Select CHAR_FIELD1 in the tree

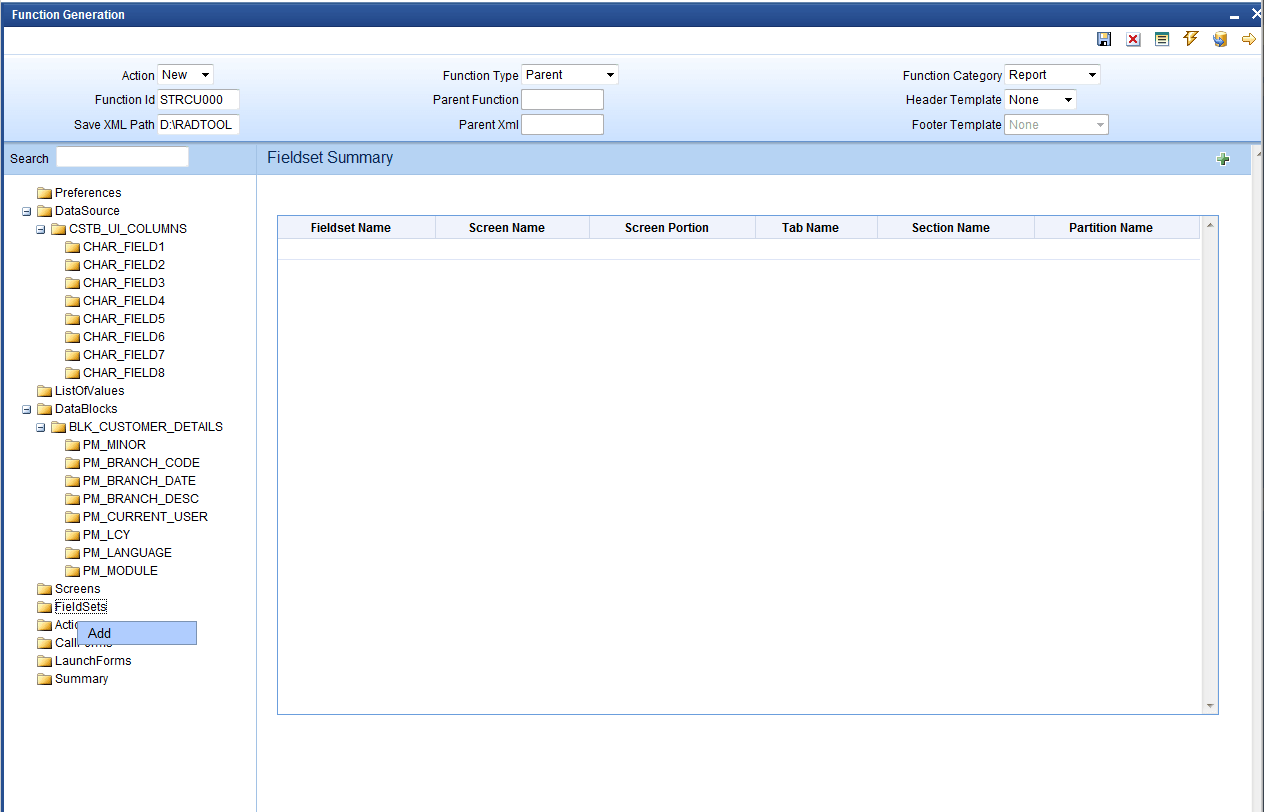point(124,247)
